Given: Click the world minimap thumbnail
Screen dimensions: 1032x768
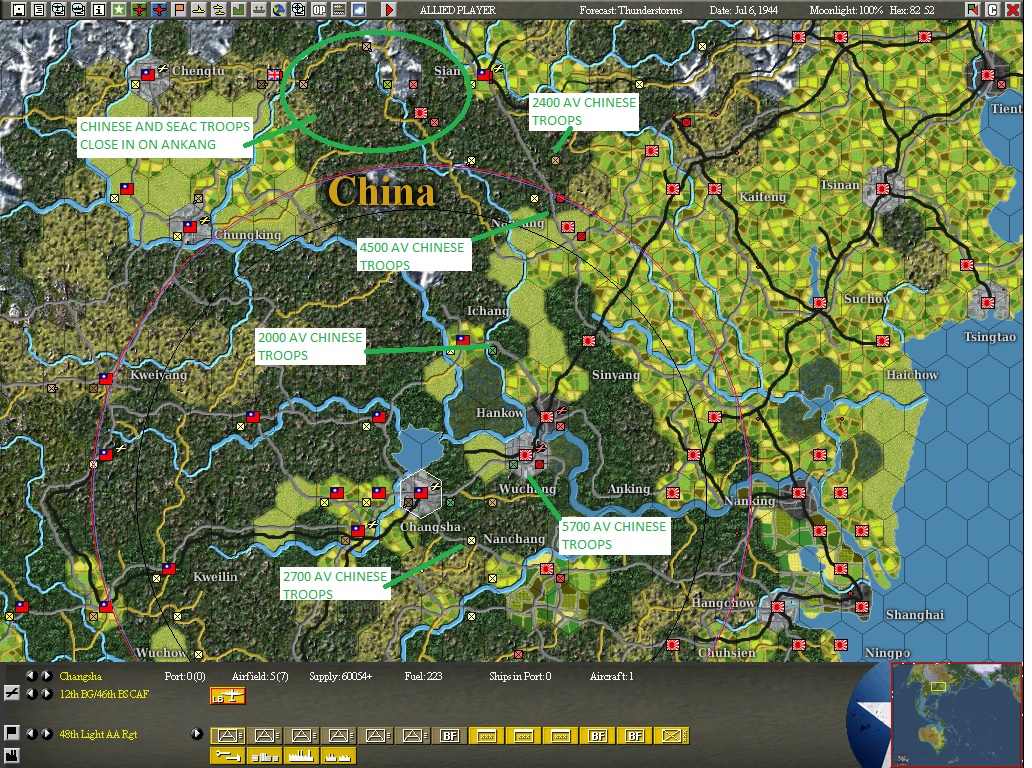Looking at the screenshot, I should click(x=956, y=715).
